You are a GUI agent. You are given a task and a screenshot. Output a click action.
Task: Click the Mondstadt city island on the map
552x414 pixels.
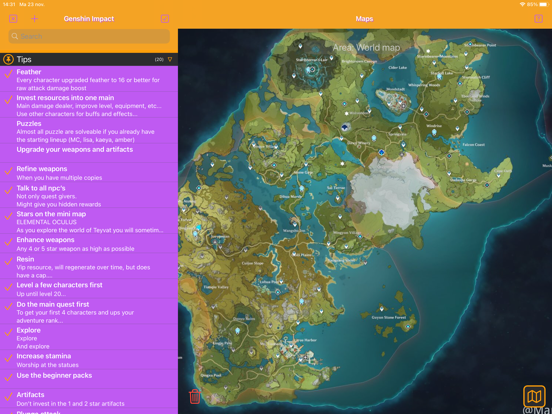click(x=394, y=100)
